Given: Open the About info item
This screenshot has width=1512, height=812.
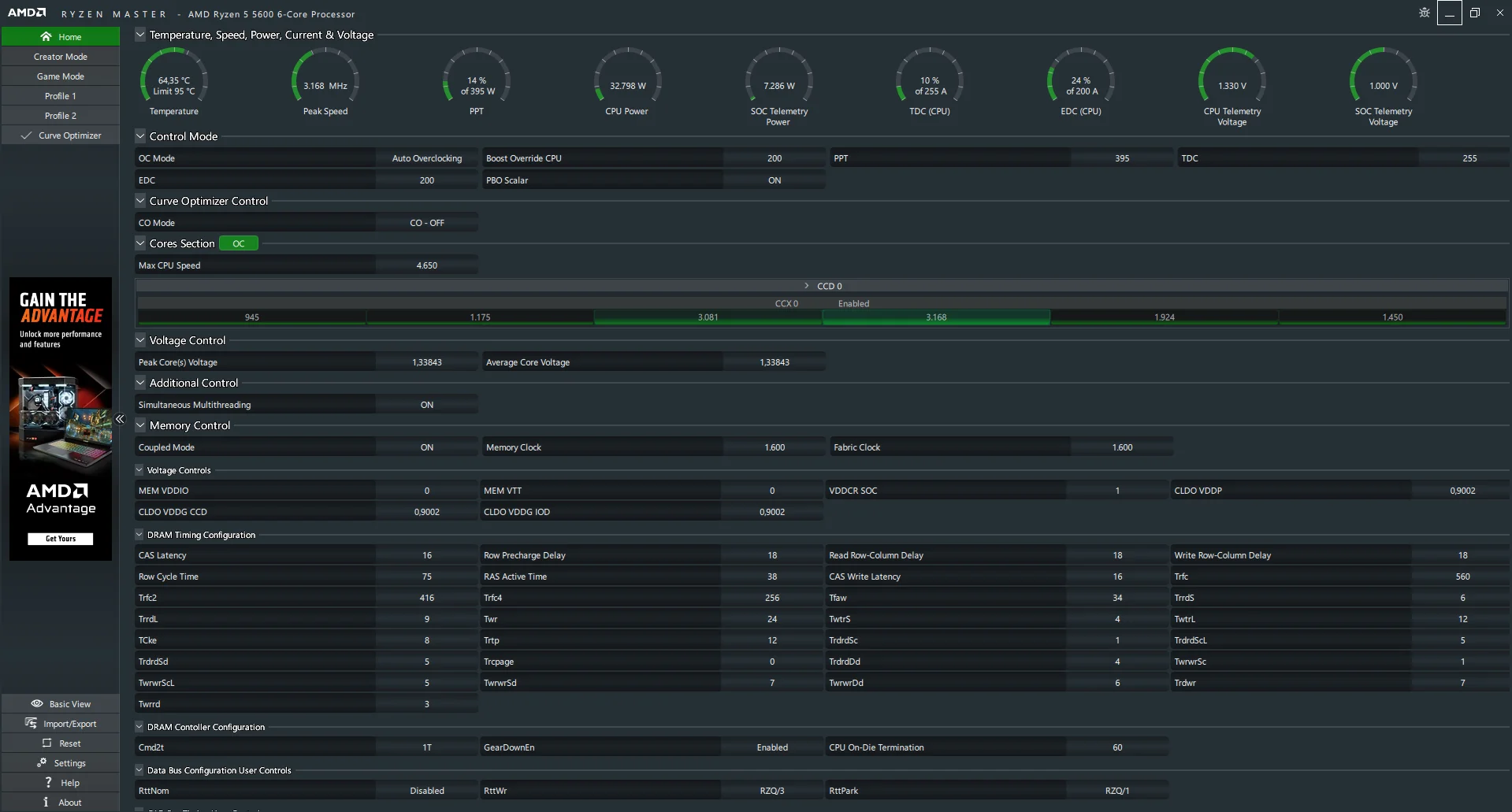Looking at the screenshot, I should tap(46, 802).
